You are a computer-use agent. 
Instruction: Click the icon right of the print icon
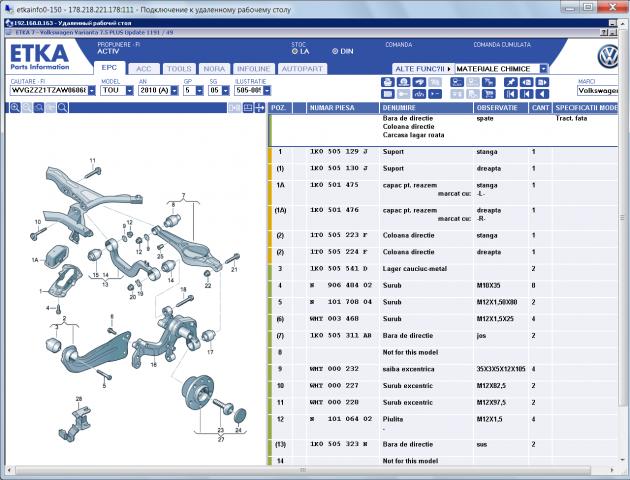[403, 82]
